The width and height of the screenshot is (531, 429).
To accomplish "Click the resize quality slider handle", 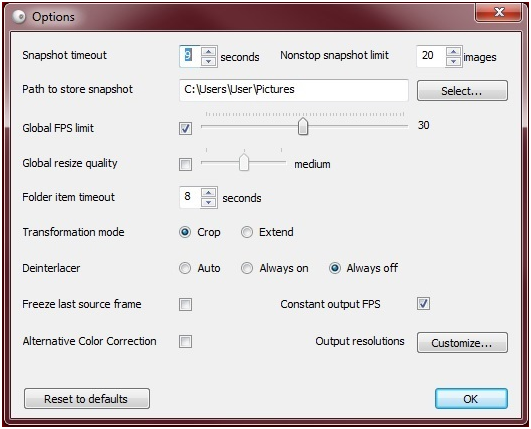I will pyautogui.click(x=244, y=162).
